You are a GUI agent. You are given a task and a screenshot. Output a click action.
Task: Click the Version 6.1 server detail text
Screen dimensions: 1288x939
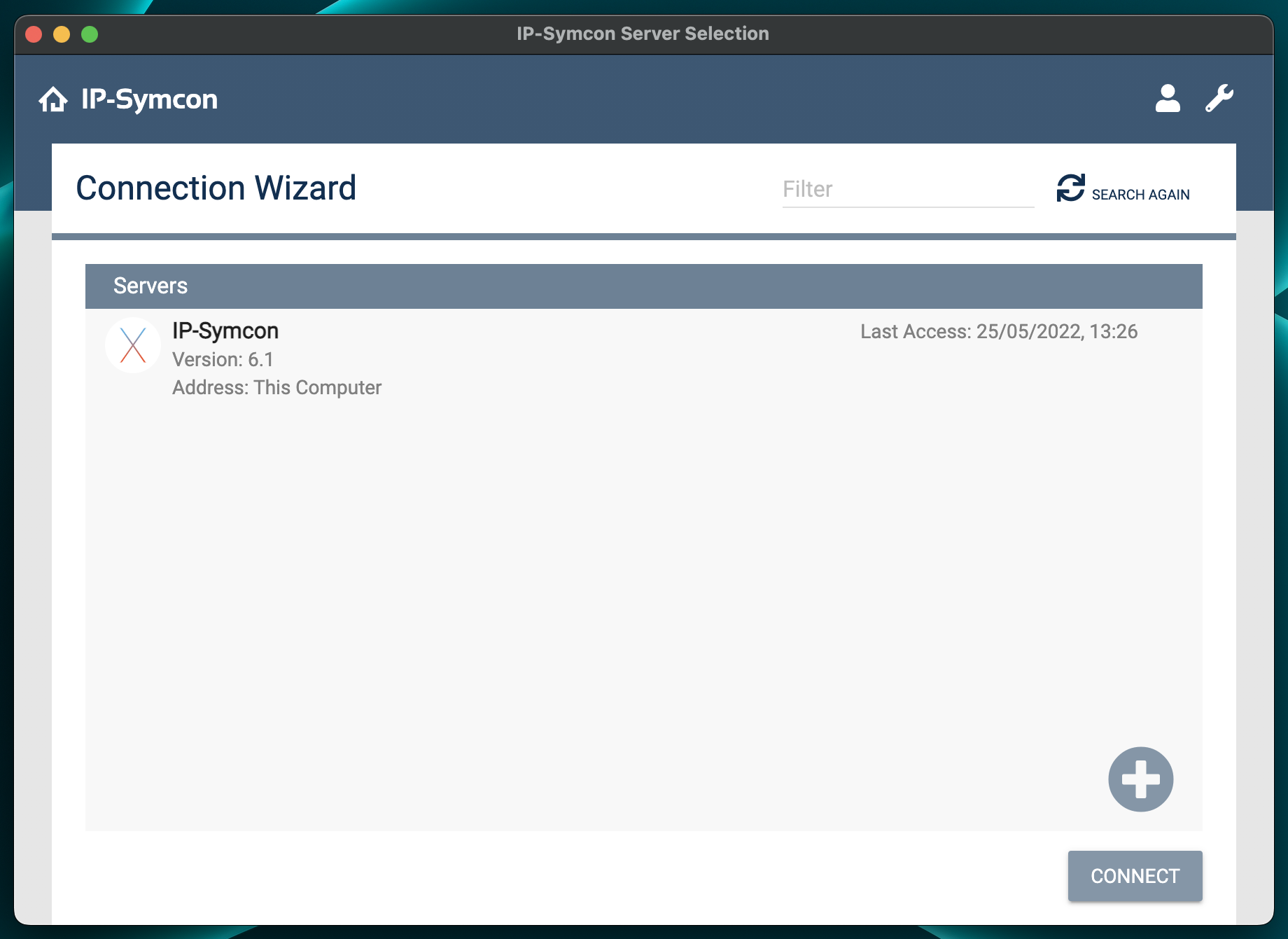pos(223,359)
